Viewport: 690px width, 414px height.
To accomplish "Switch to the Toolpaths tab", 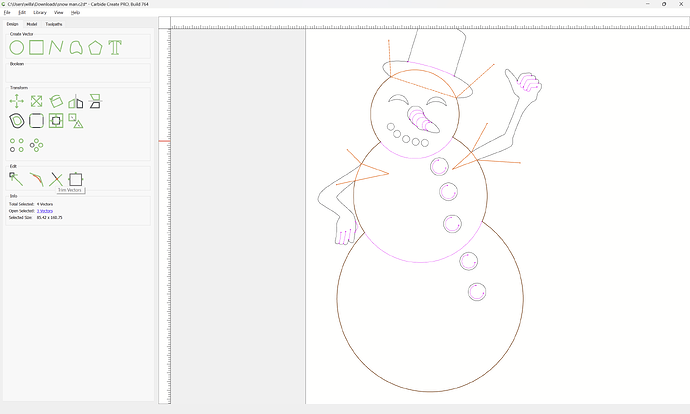I will click(54, 24).
